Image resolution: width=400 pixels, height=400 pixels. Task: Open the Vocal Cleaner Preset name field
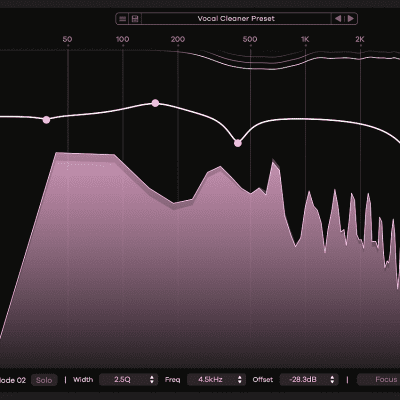236,19
